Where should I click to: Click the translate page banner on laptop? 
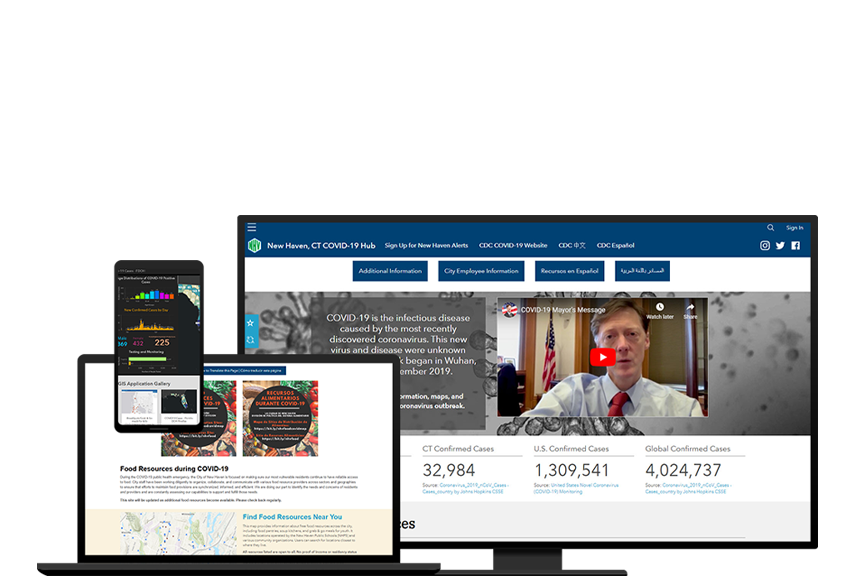tap(245, 370)
